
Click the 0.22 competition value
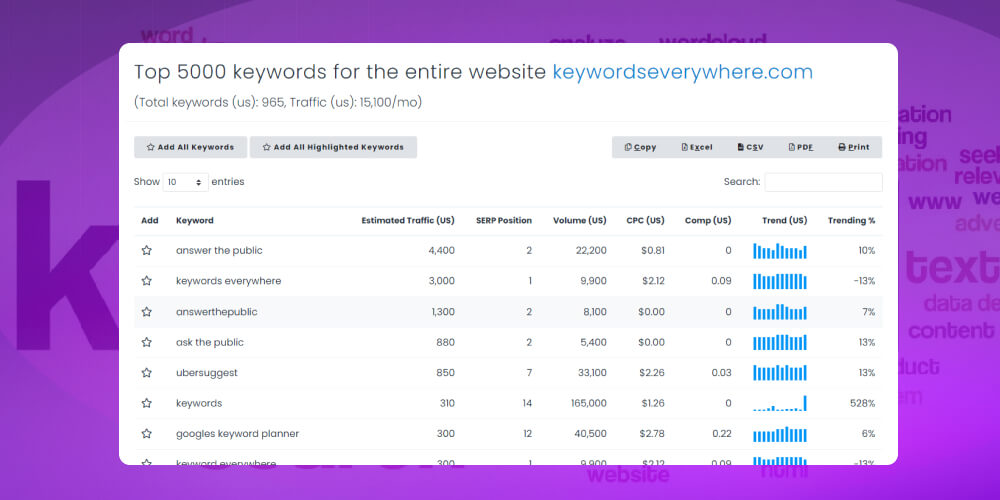[x=721, y=434]
